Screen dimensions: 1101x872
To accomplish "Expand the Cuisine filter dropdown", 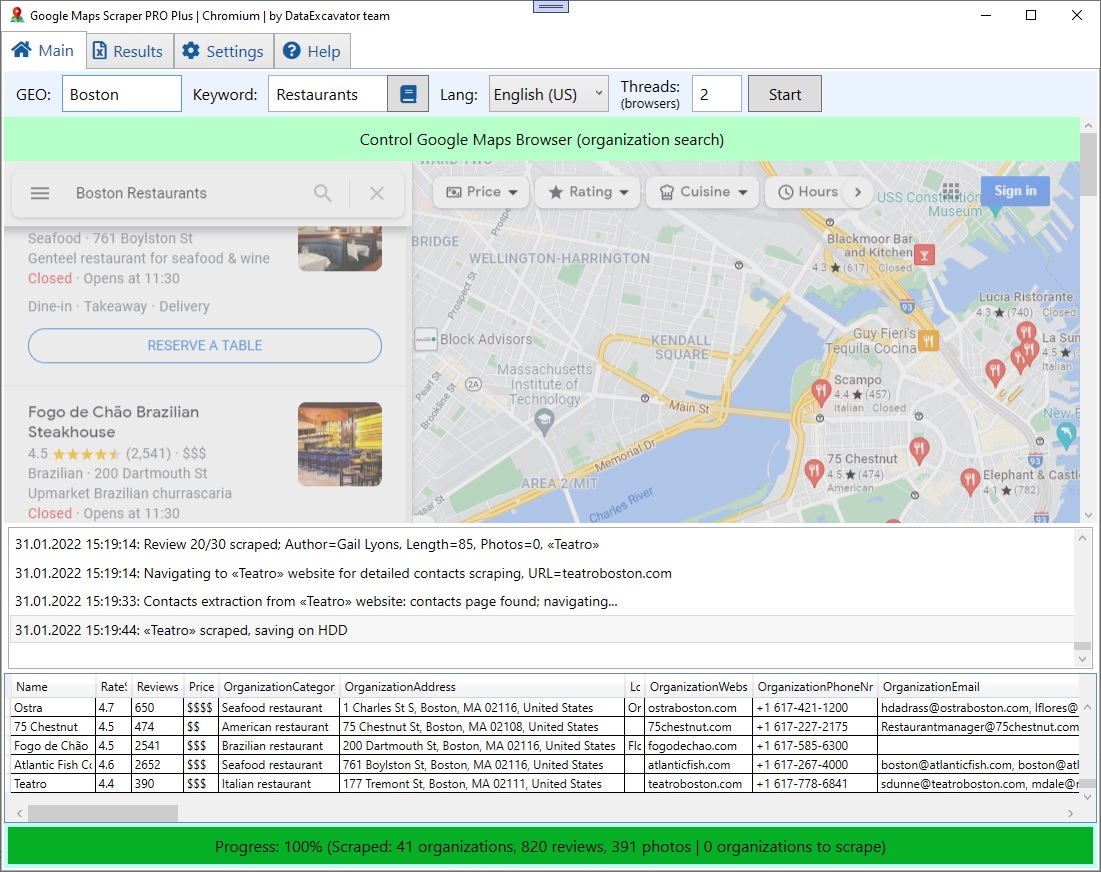I will pos(703,192).
